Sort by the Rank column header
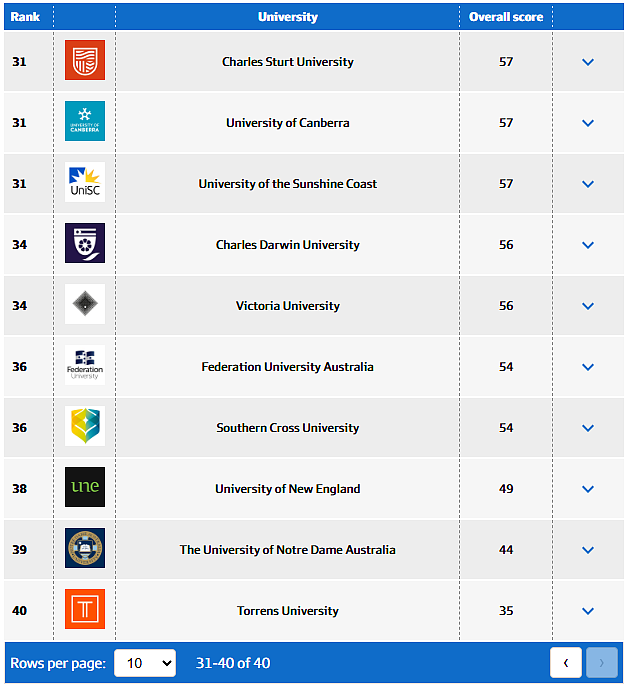625x685 pixels. click(25, 17)
